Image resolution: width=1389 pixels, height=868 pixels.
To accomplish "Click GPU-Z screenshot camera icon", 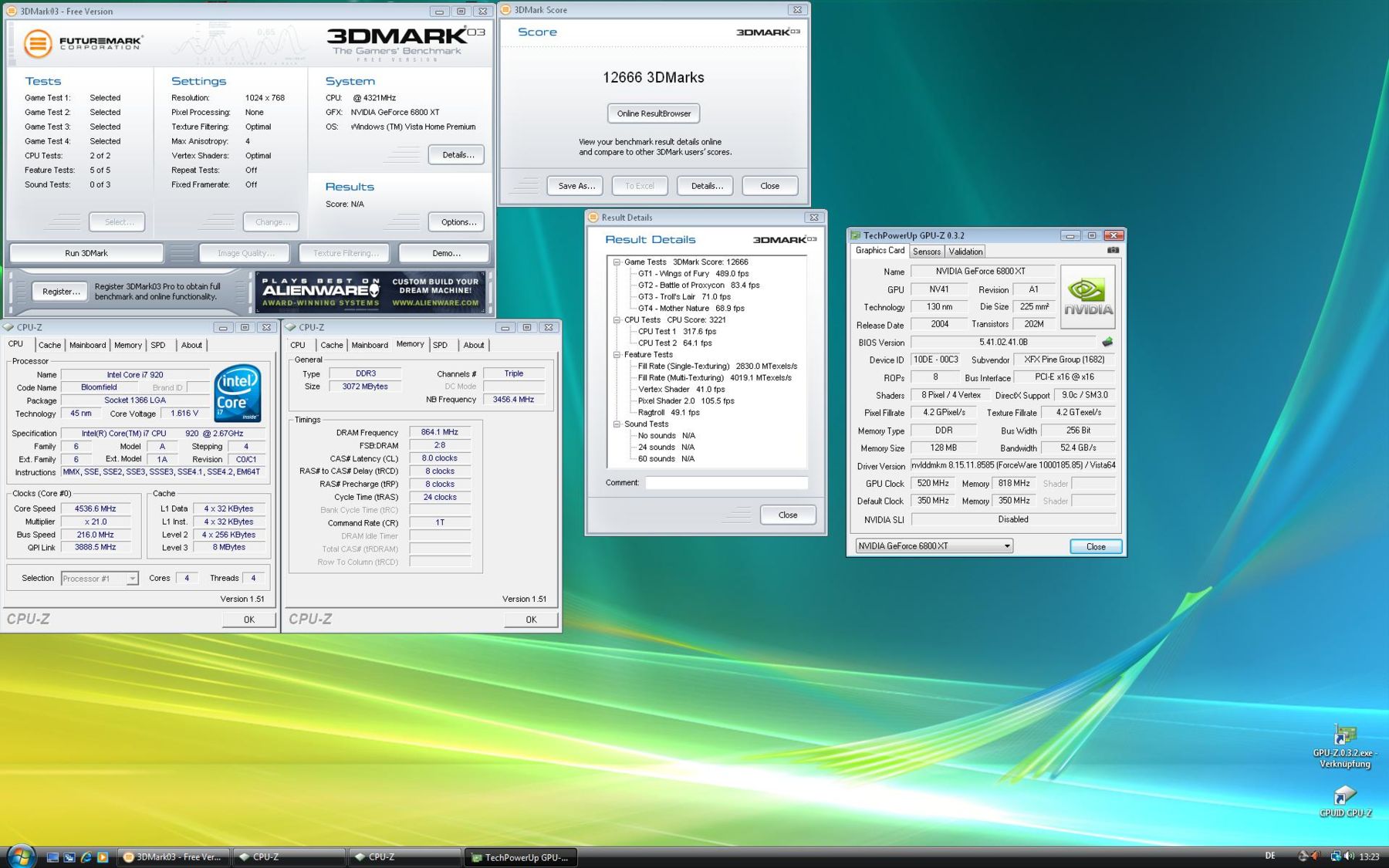I will pyautogui.click(x=1113, y=250).
